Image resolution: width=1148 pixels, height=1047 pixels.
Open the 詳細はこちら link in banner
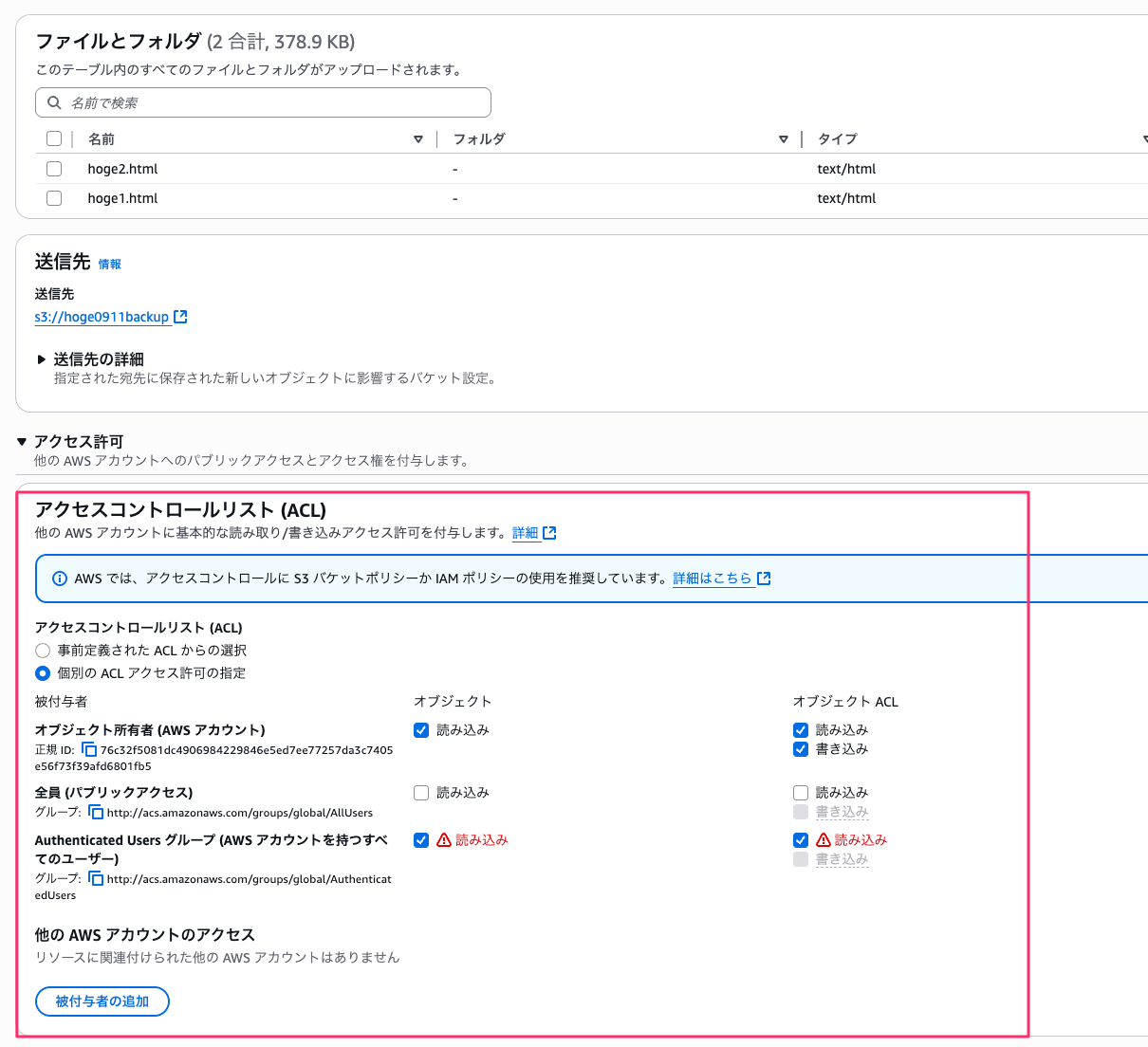[713, 579]
